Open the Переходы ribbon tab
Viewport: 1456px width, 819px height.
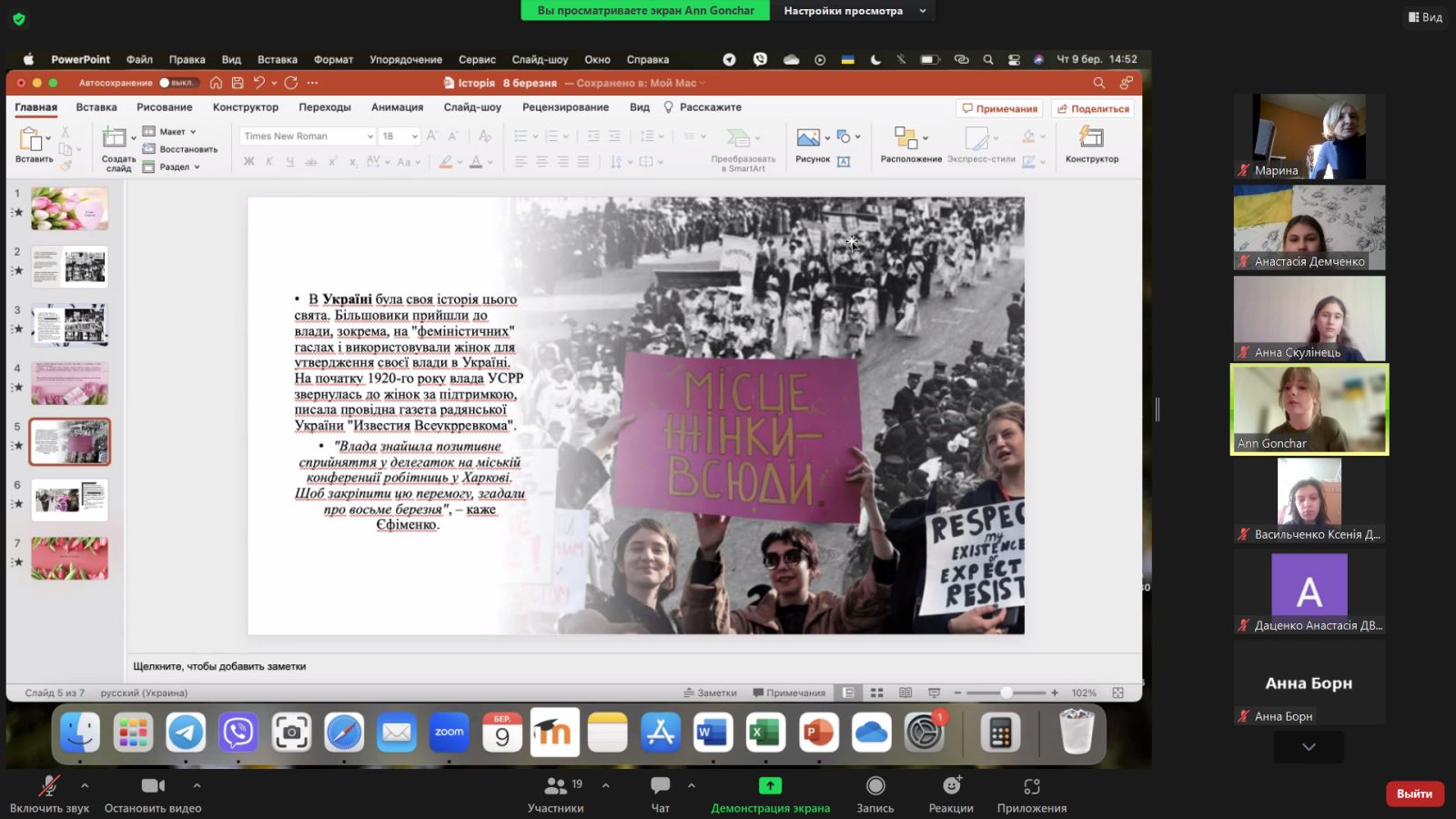pos(325,107)
